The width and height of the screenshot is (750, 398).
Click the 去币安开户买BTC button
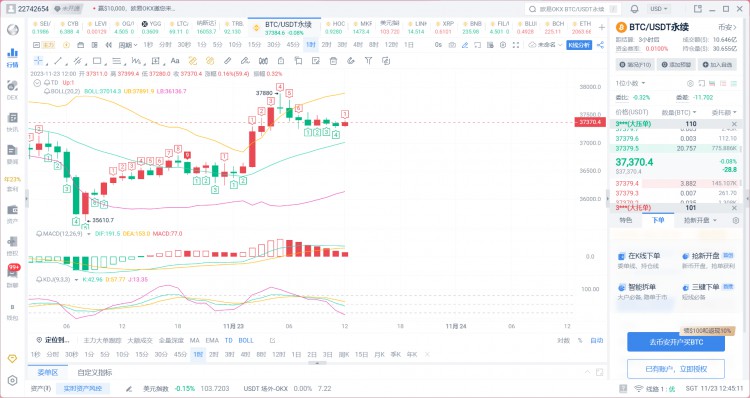tap(676, 343)
